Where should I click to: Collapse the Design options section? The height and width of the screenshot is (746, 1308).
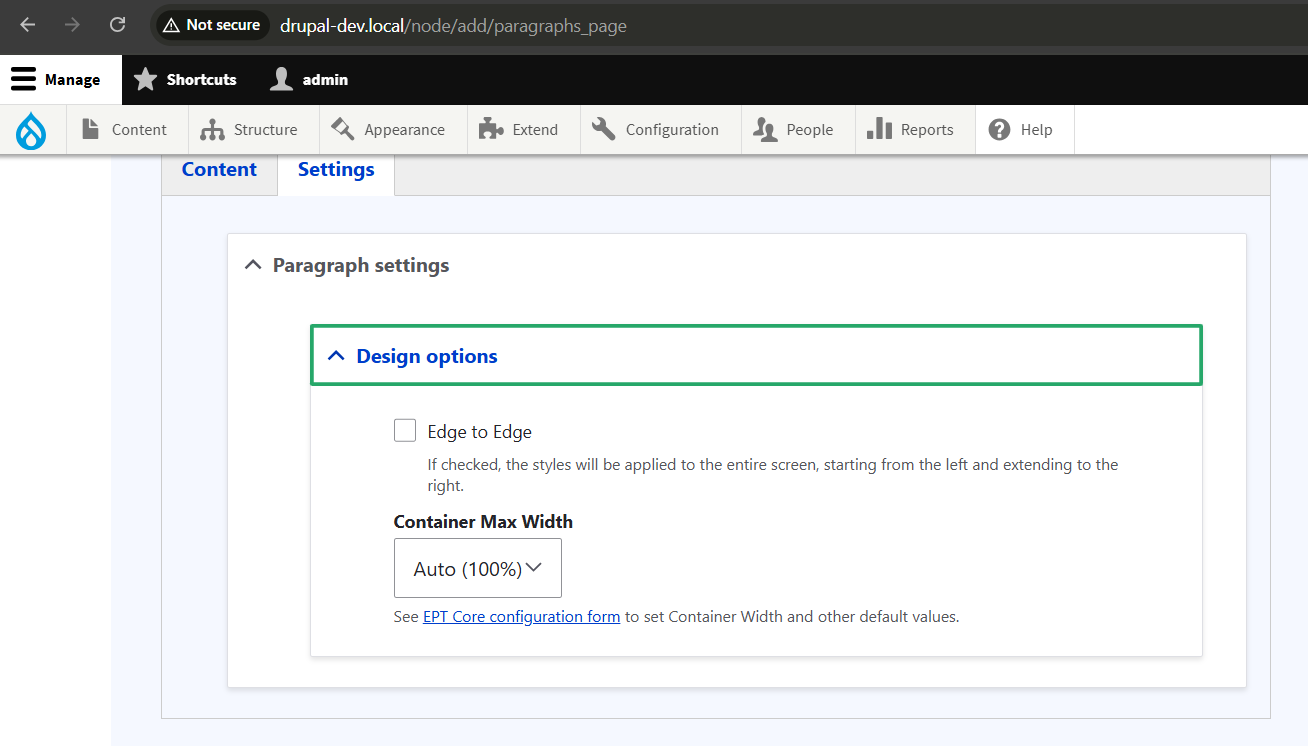pos(756,356)
